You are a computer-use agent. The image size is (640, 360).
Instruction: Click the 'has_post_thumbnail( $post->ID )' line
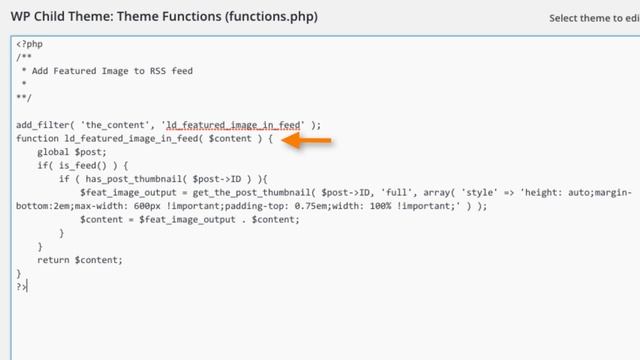(x=163, y=179)
